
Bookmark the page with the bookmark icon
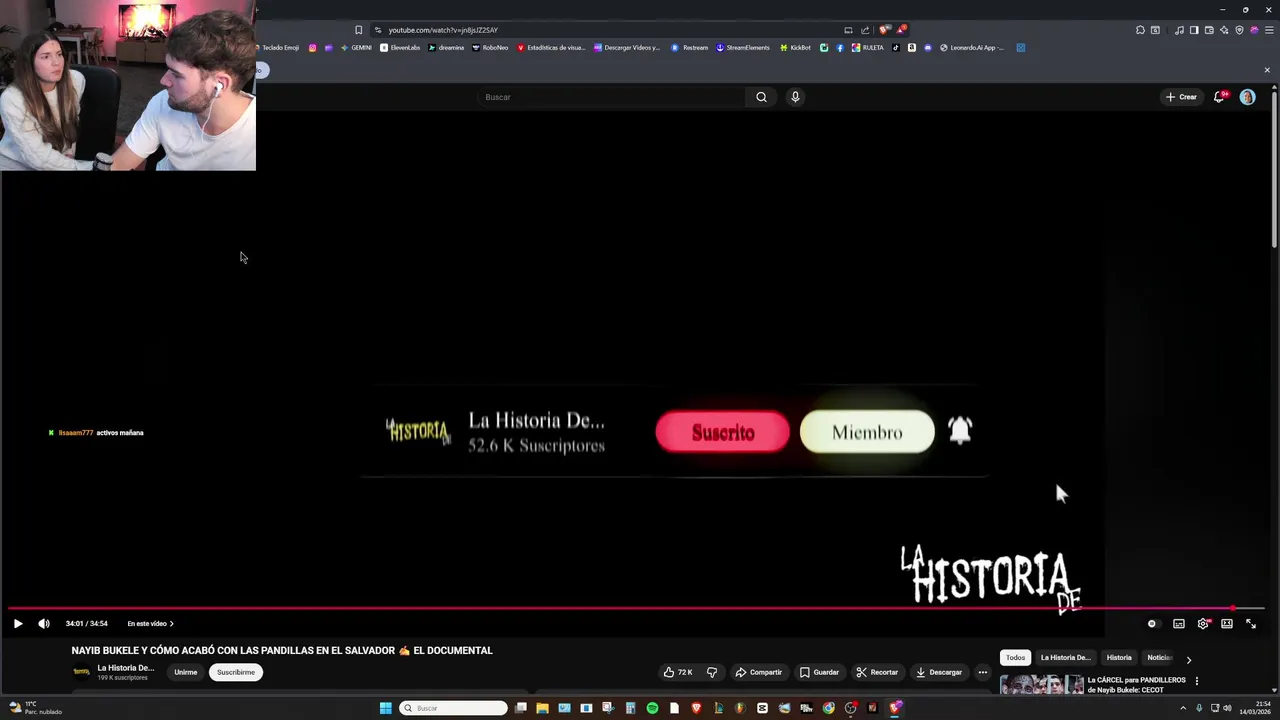tap(359, 30)
